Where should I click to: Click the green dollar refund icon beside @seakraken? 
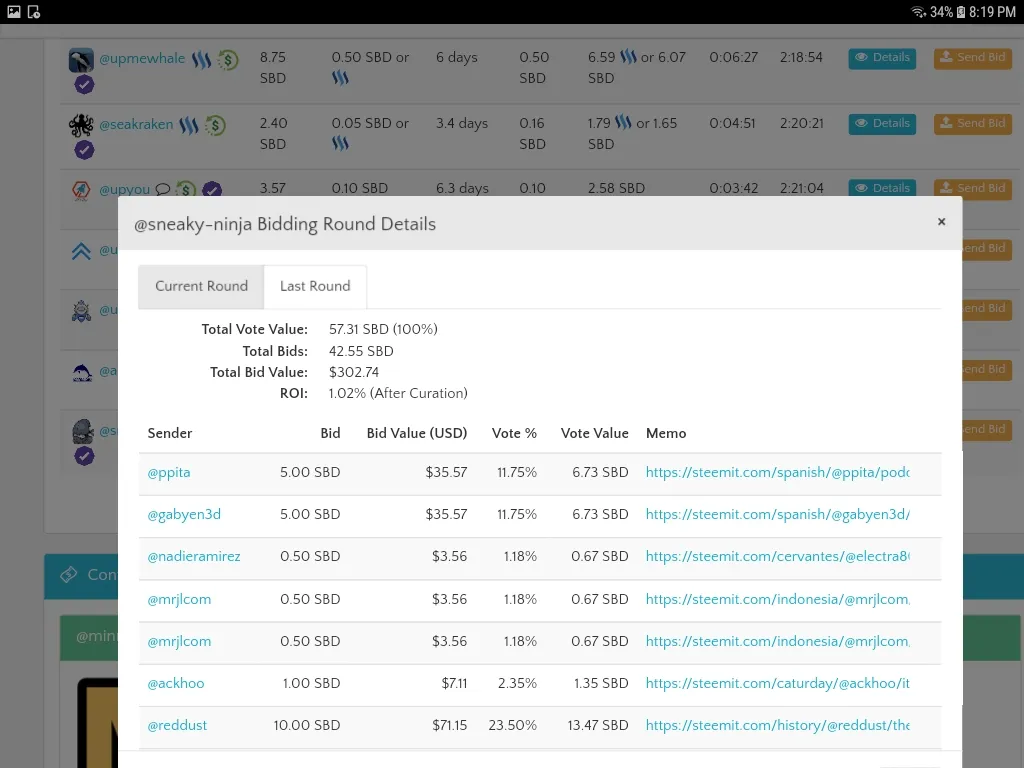[x=215, y=125]
